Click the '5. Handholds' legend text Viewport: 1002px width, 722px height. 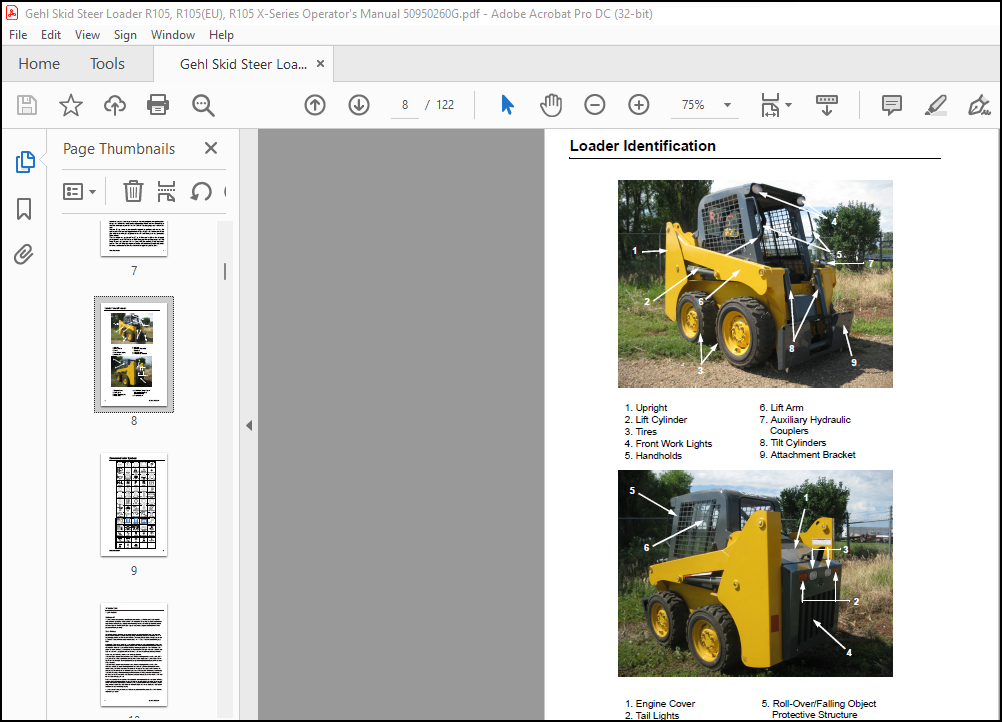(653, 456)
